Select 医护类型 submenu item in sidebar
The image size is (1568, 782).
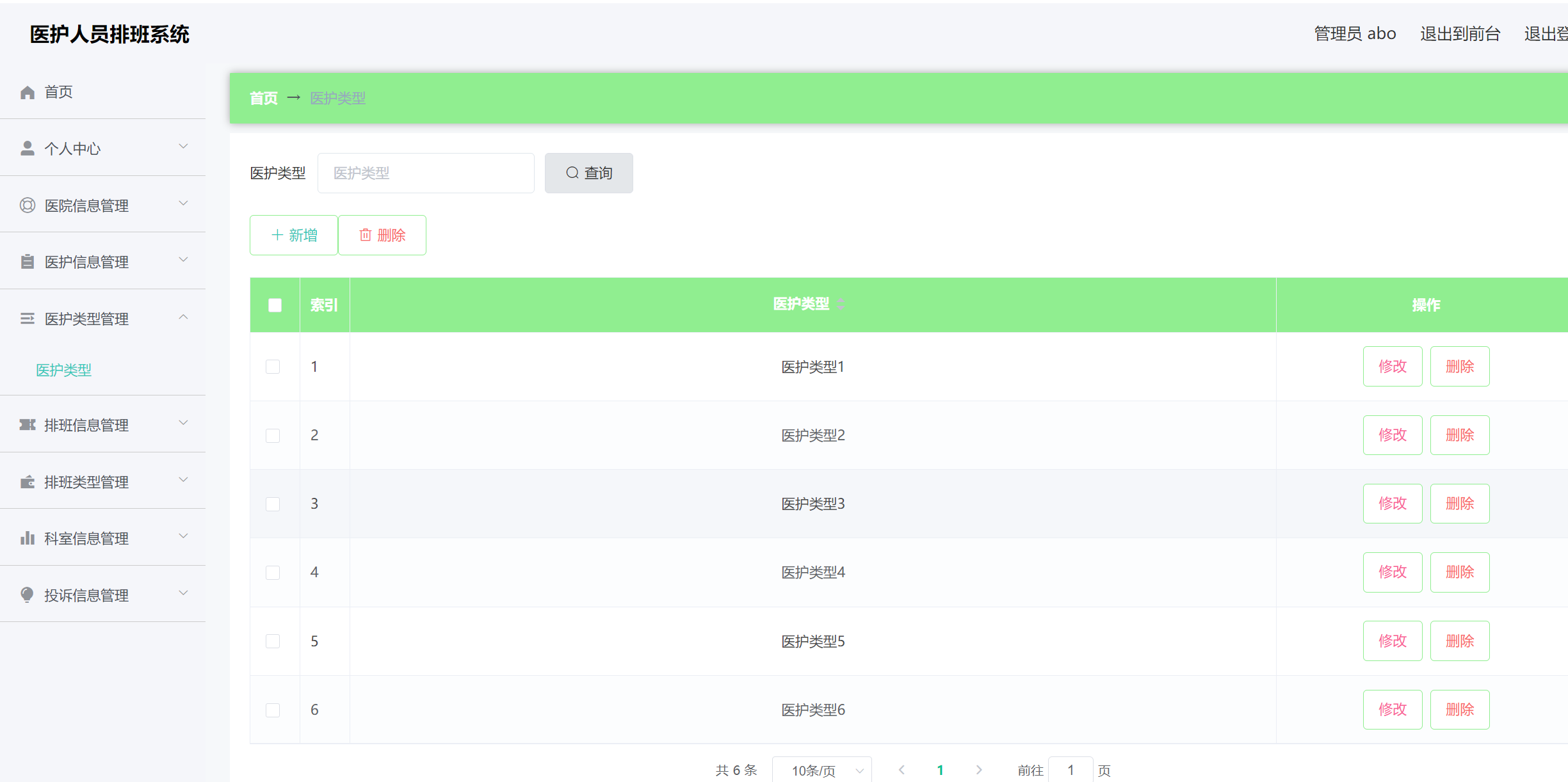[63, 370]
